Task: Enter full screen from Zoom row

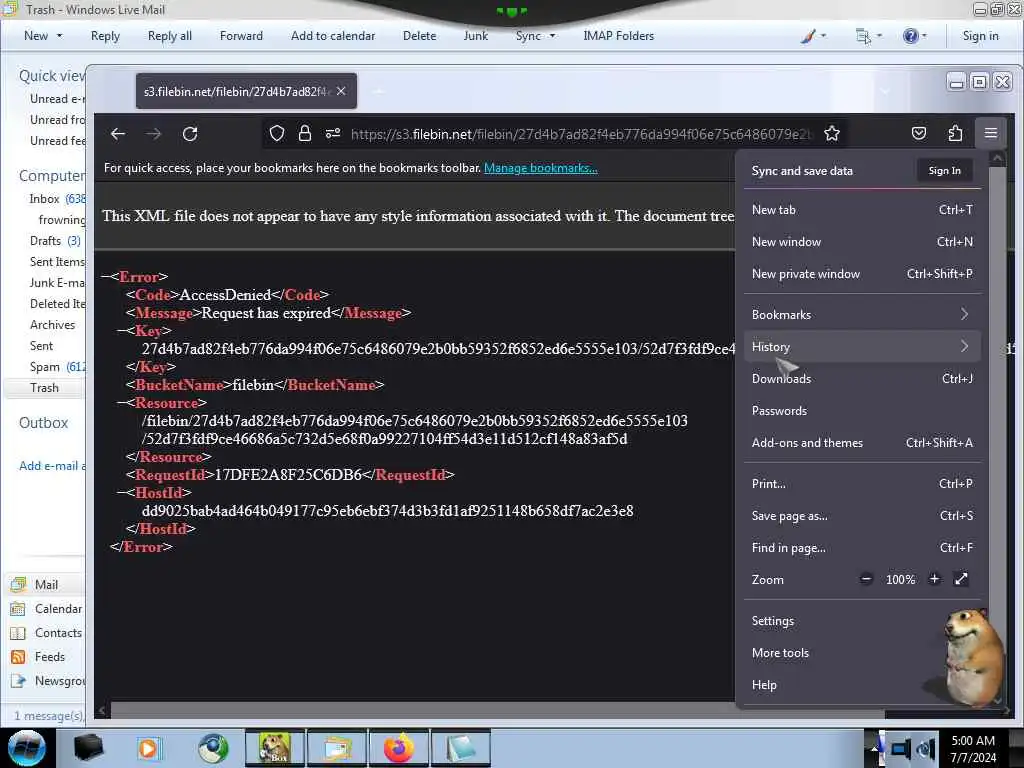Action: (x=961, y=579)
